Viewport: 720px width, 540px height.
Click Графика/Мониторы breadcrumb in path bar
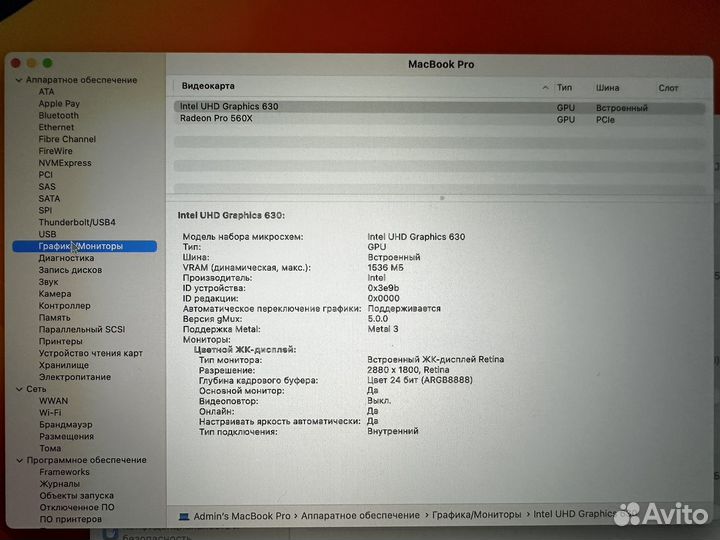coord(477,515)
